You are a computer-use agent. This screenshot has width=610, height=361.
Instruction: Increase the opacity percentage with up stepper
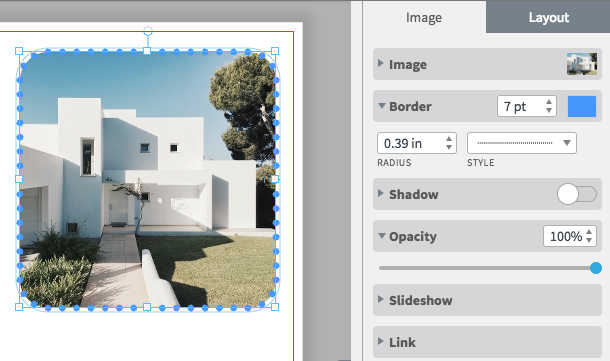[589, 232]
